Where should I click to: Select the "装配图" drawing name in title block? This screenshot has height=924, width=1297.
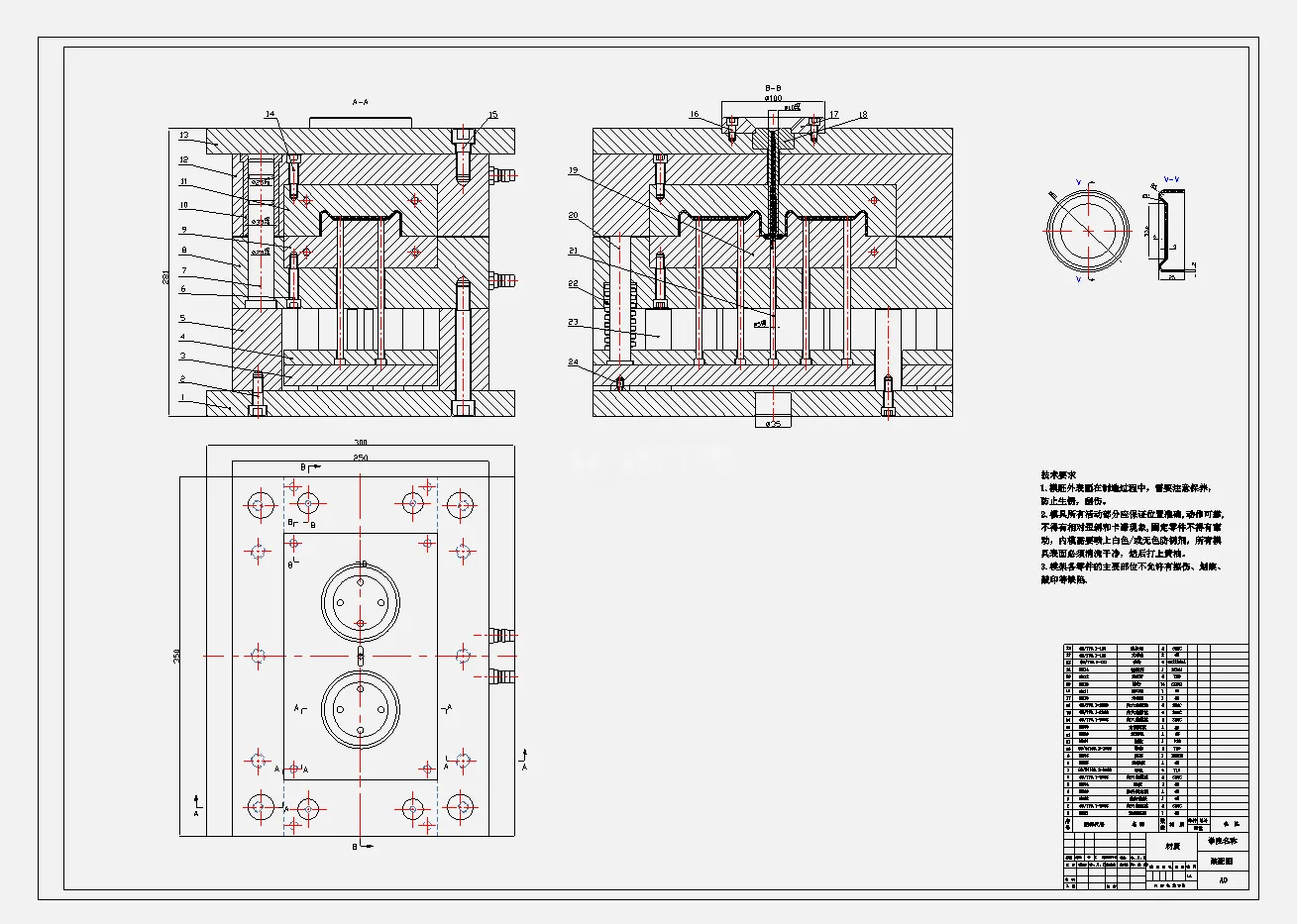(x=1224, y=863)
